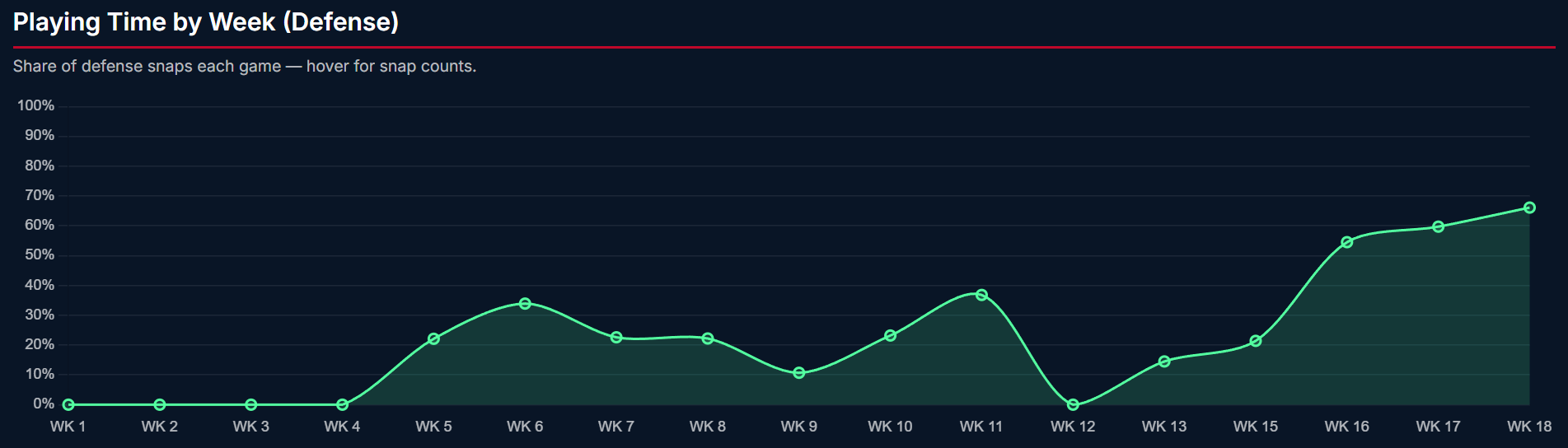Click the 100% y-axis label
Screen dimensions: 1568x448
click(35, 105)
